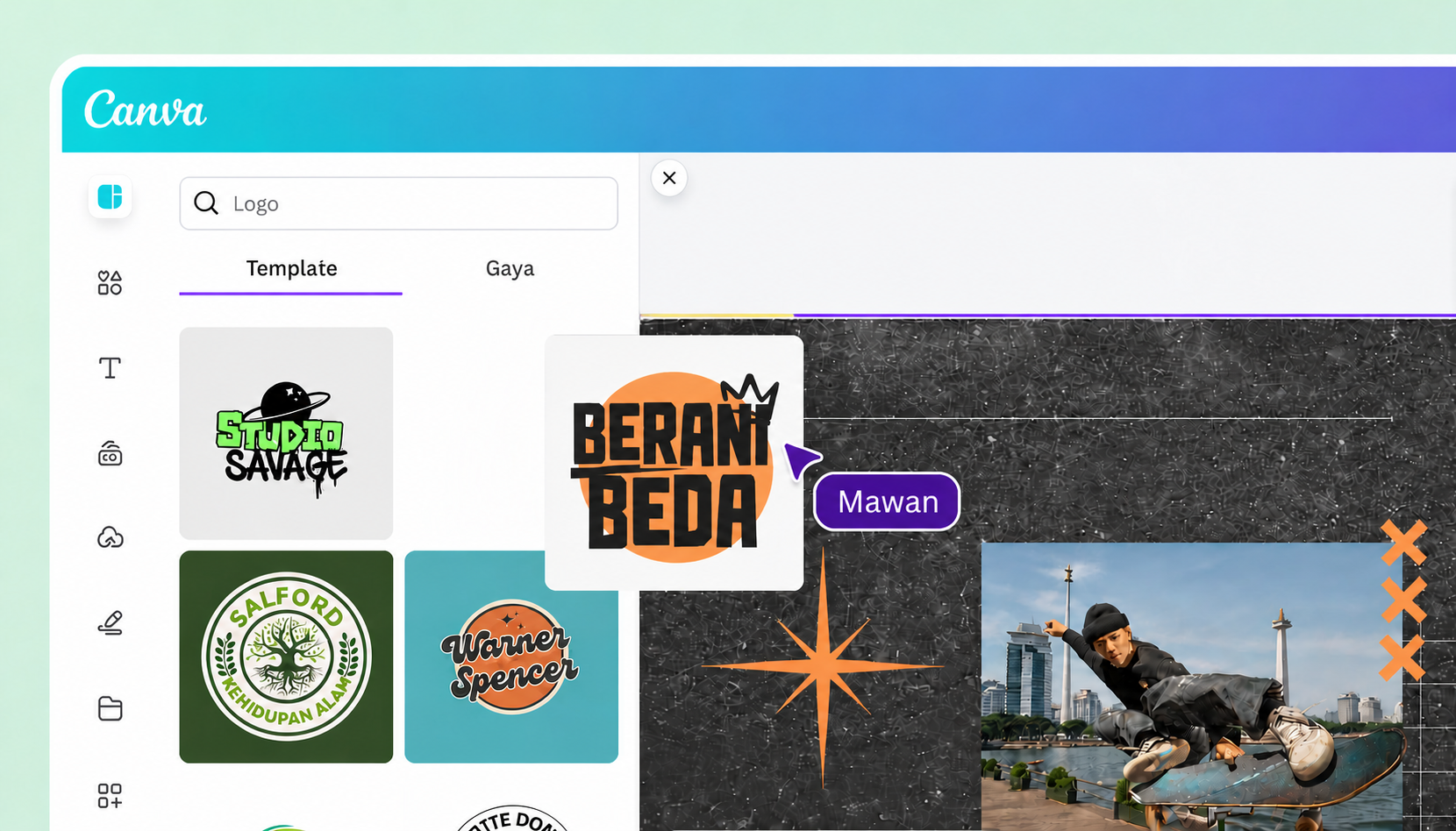Select the Studio Savage logo template
This screenshot has height=831, width=1456.
[x=286, y=433]
